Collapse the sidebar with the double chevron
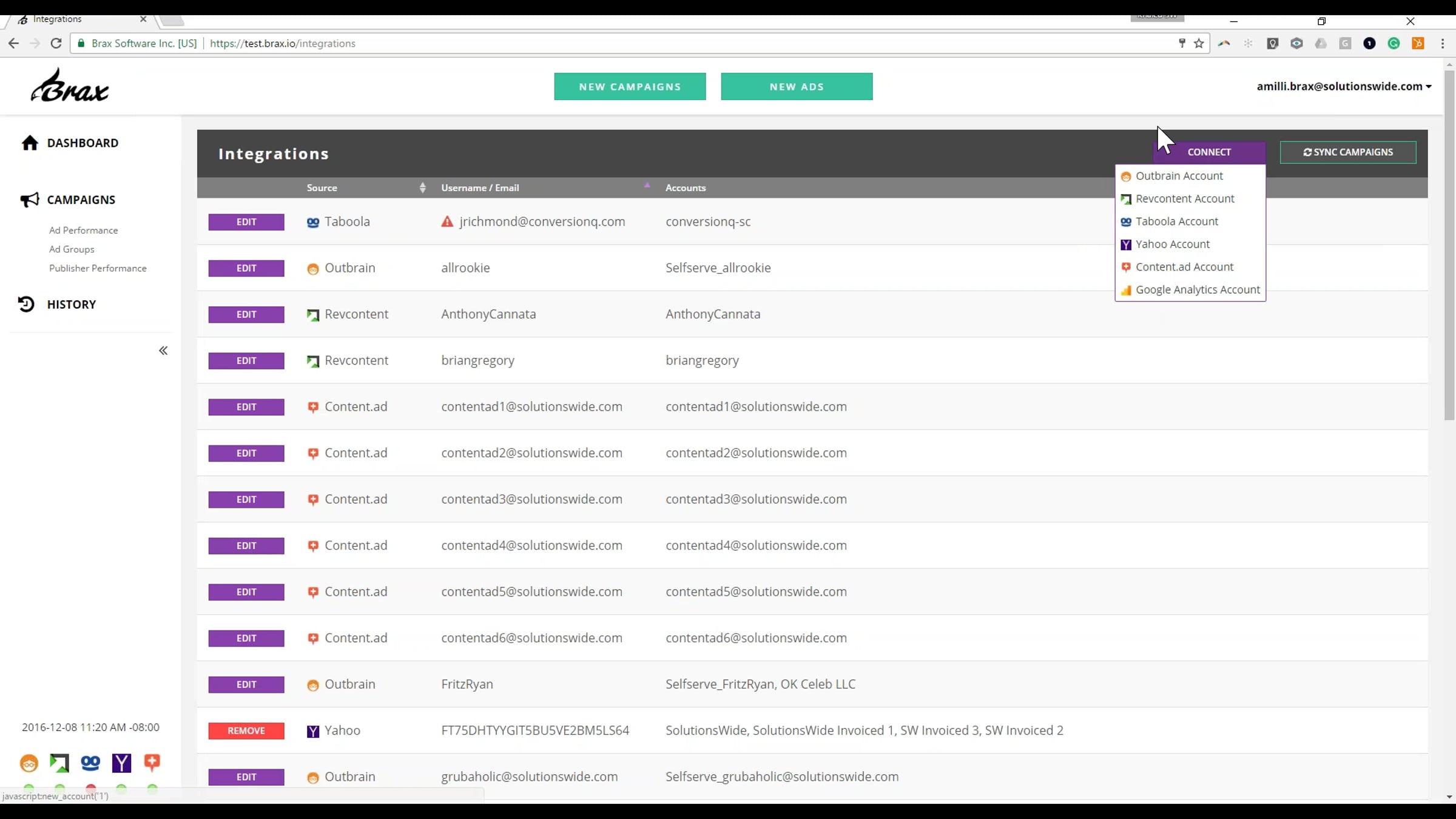 (163, 351)
